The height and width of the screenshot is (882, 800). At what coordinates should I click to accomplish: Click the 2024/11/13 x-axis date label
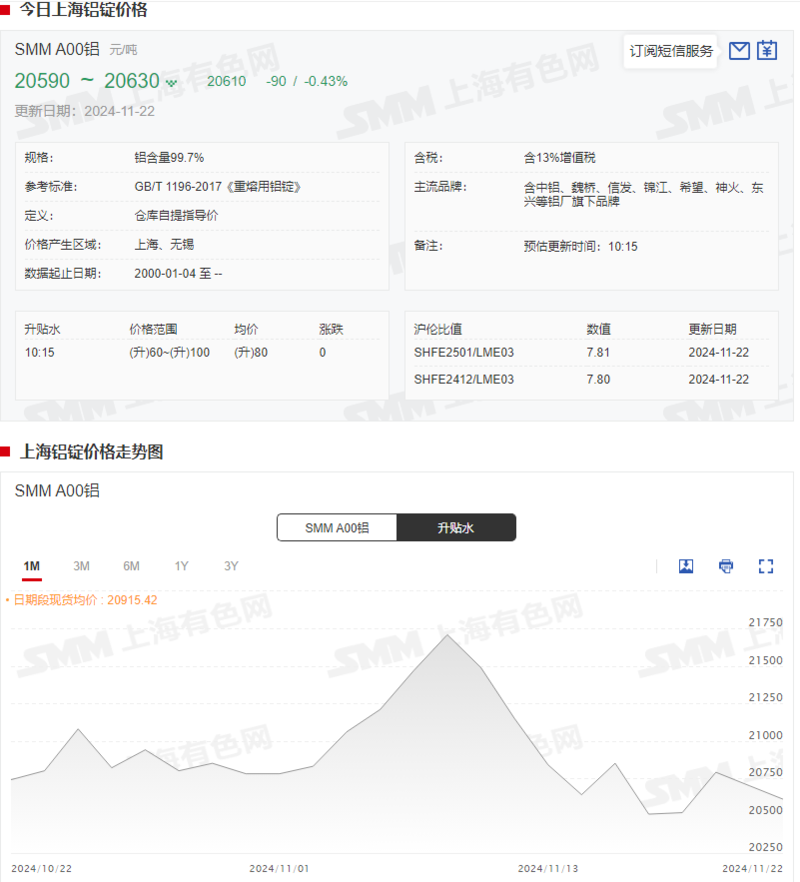(x=548, y=868)
